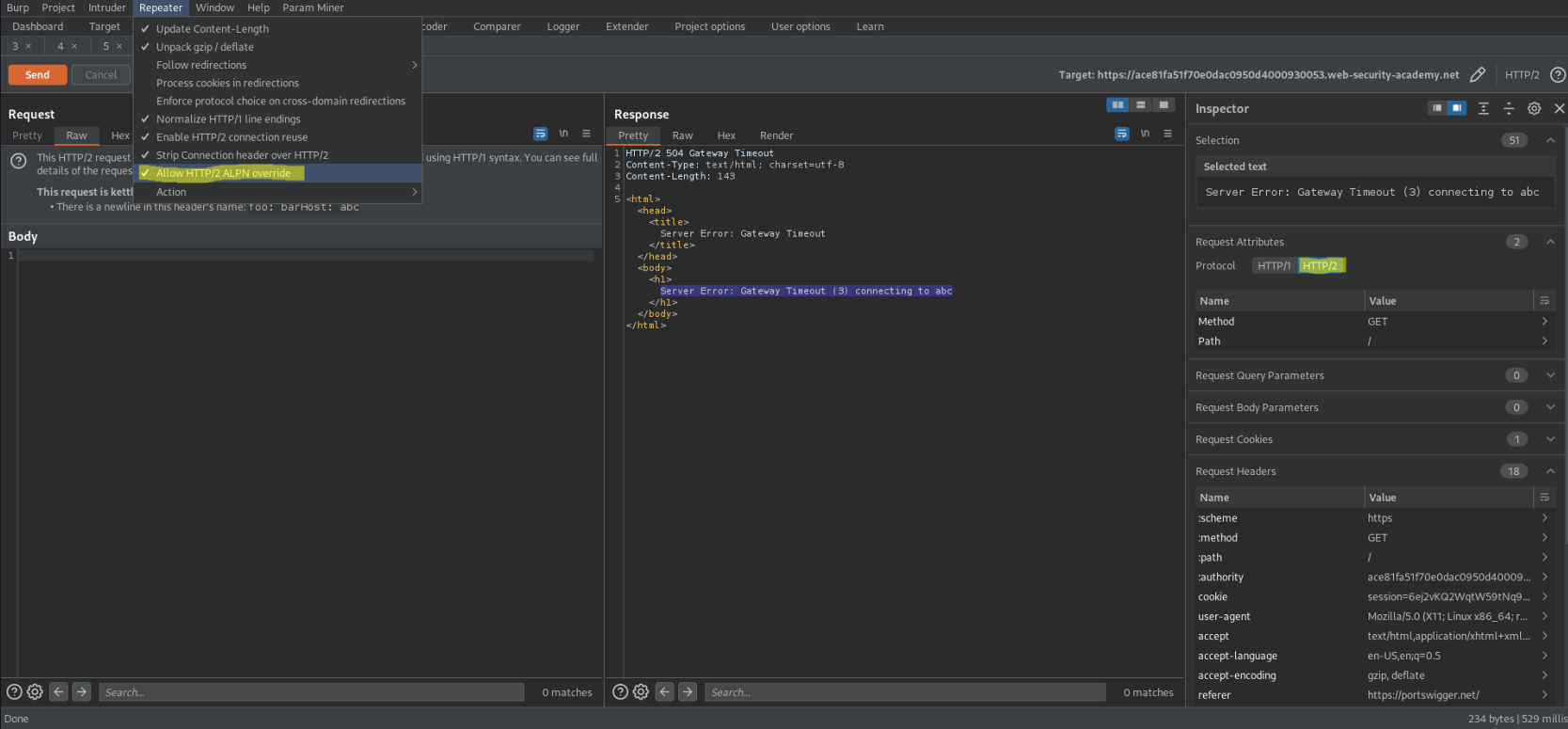Open Inspector settings gear
The image size is (1568, 729).
click(x=1534, y=108)
